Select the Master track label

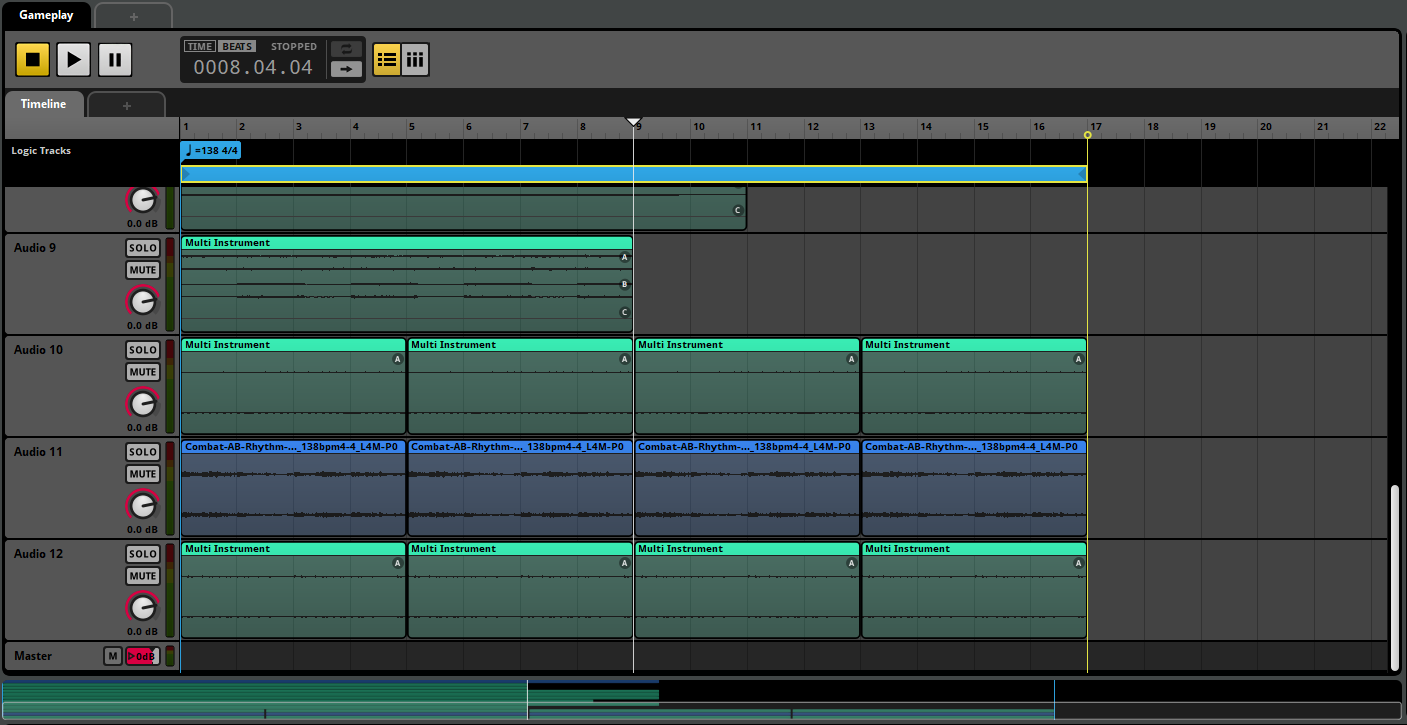[x=33, y=656]
